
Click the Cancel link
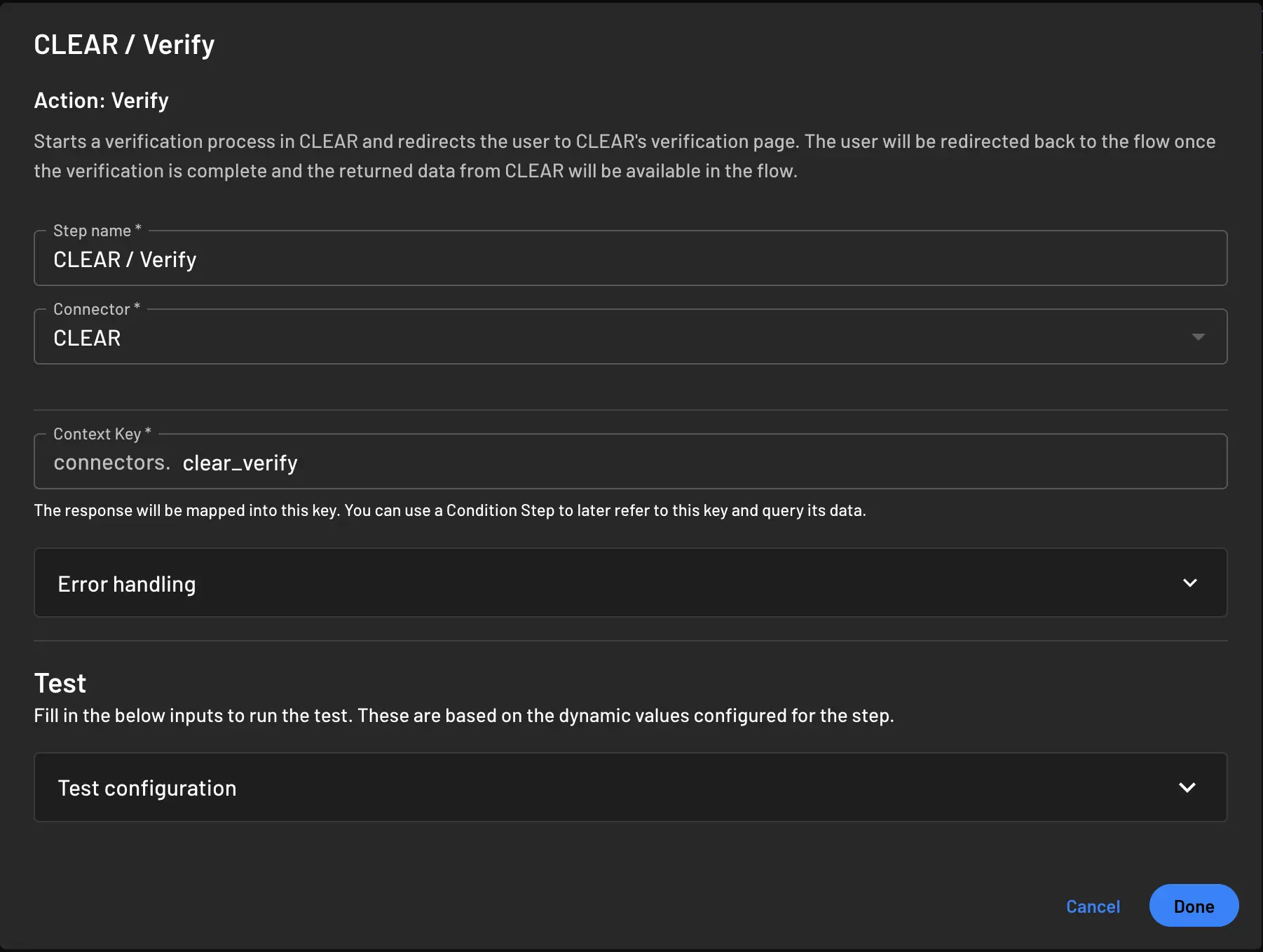[x=1093, y=906]
